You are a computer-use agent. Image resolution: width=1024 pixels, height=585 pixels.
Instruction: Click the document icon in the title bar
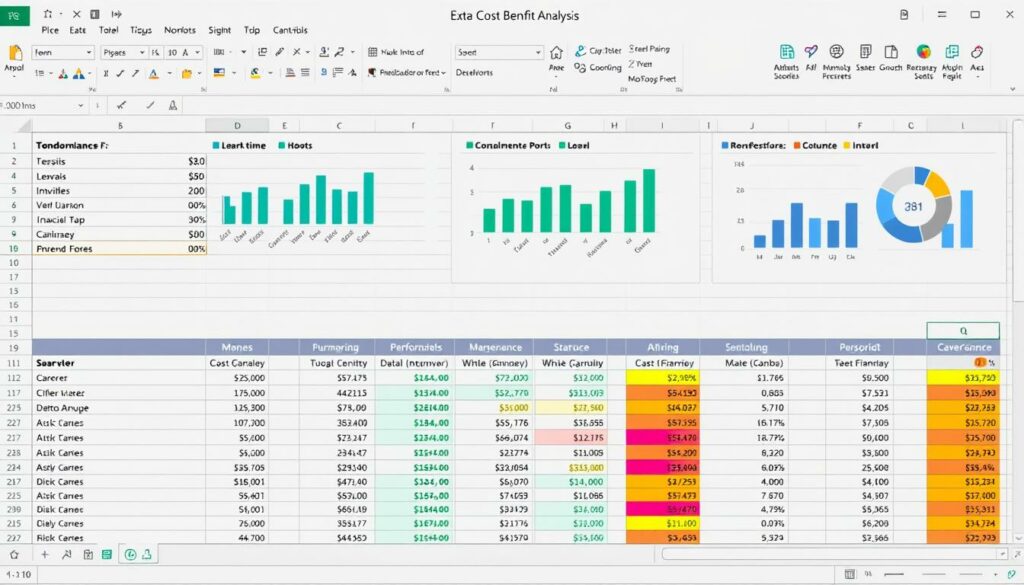pos(904,14)
